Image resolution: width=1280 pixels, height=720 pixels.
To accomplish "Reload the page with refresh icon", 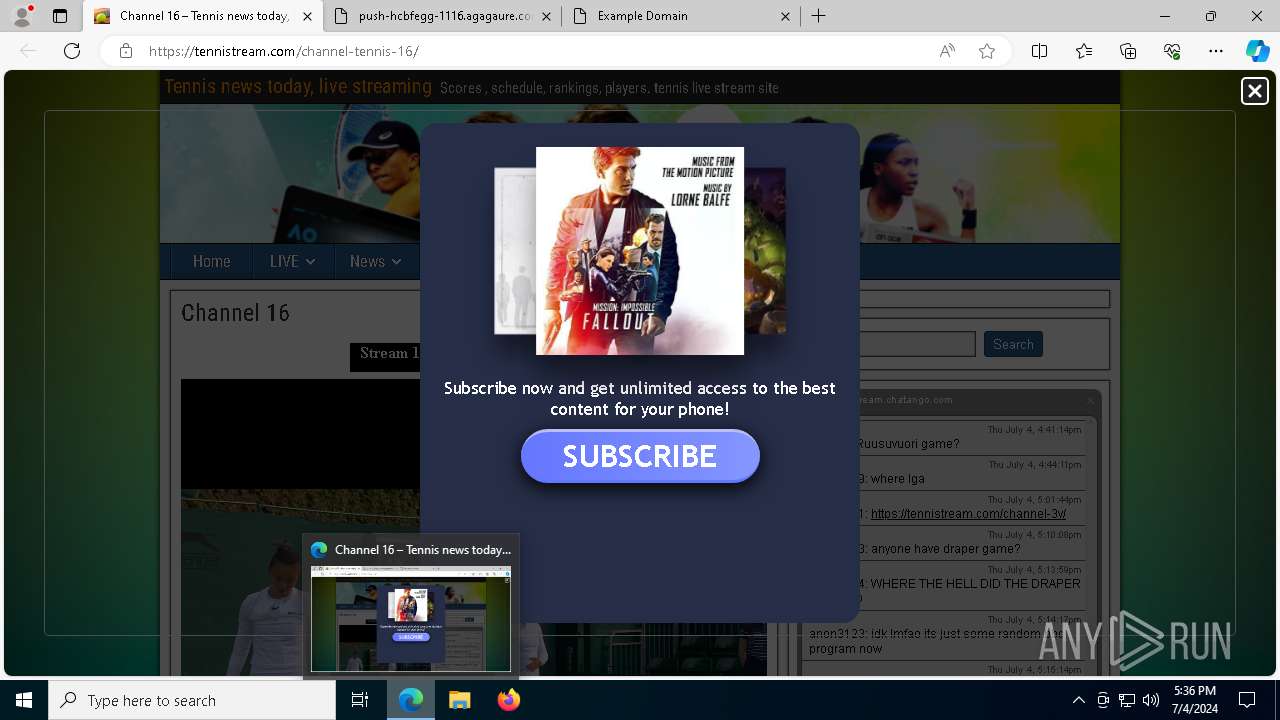I will [72, 51].
